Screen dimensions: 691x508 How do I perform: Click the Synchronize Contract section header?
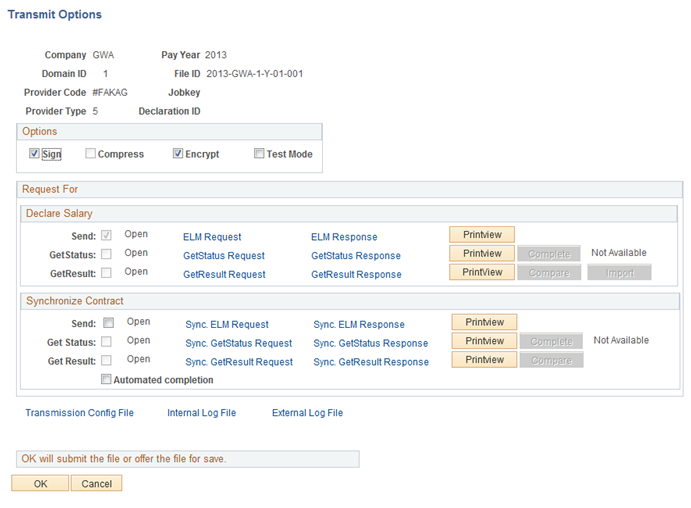click(350, 301)
